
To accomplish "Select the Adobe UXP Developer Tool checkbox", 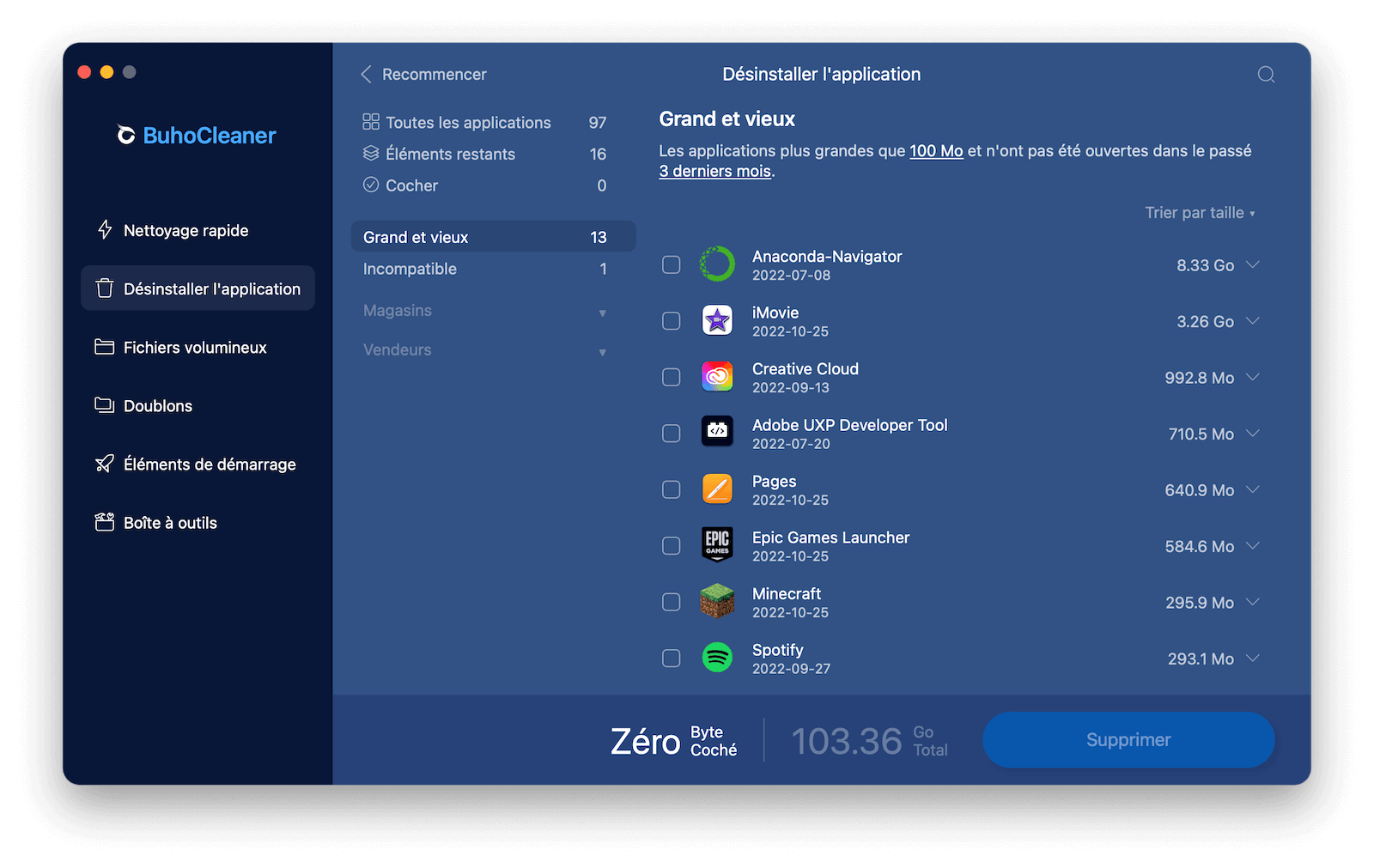I will coord(672,434).
